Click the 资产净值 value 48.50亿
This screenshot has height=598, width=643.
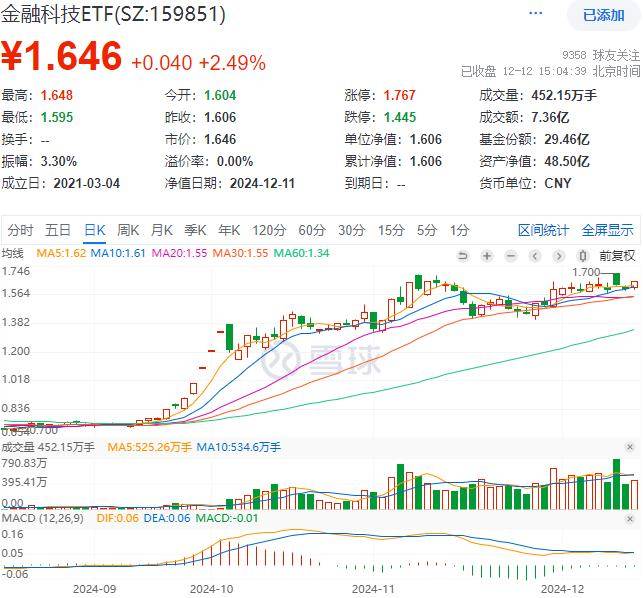pos(567,161)
